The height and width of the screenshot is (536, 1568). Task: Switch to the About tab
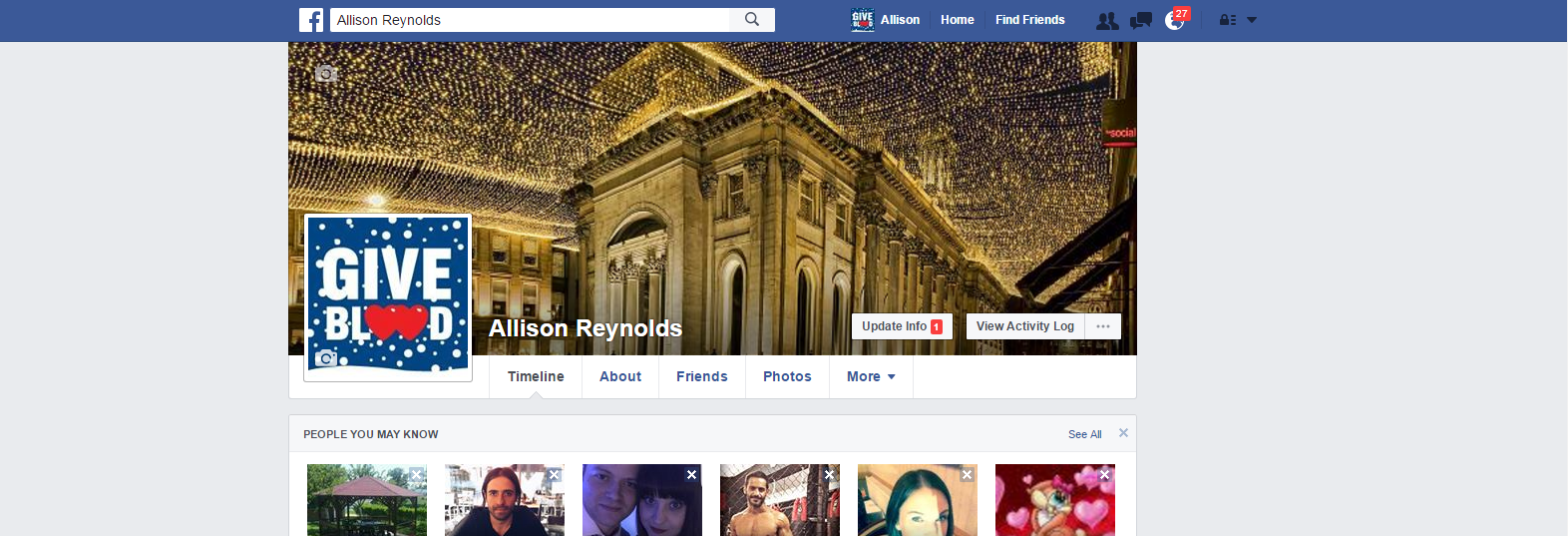click(x=620, y=377)
